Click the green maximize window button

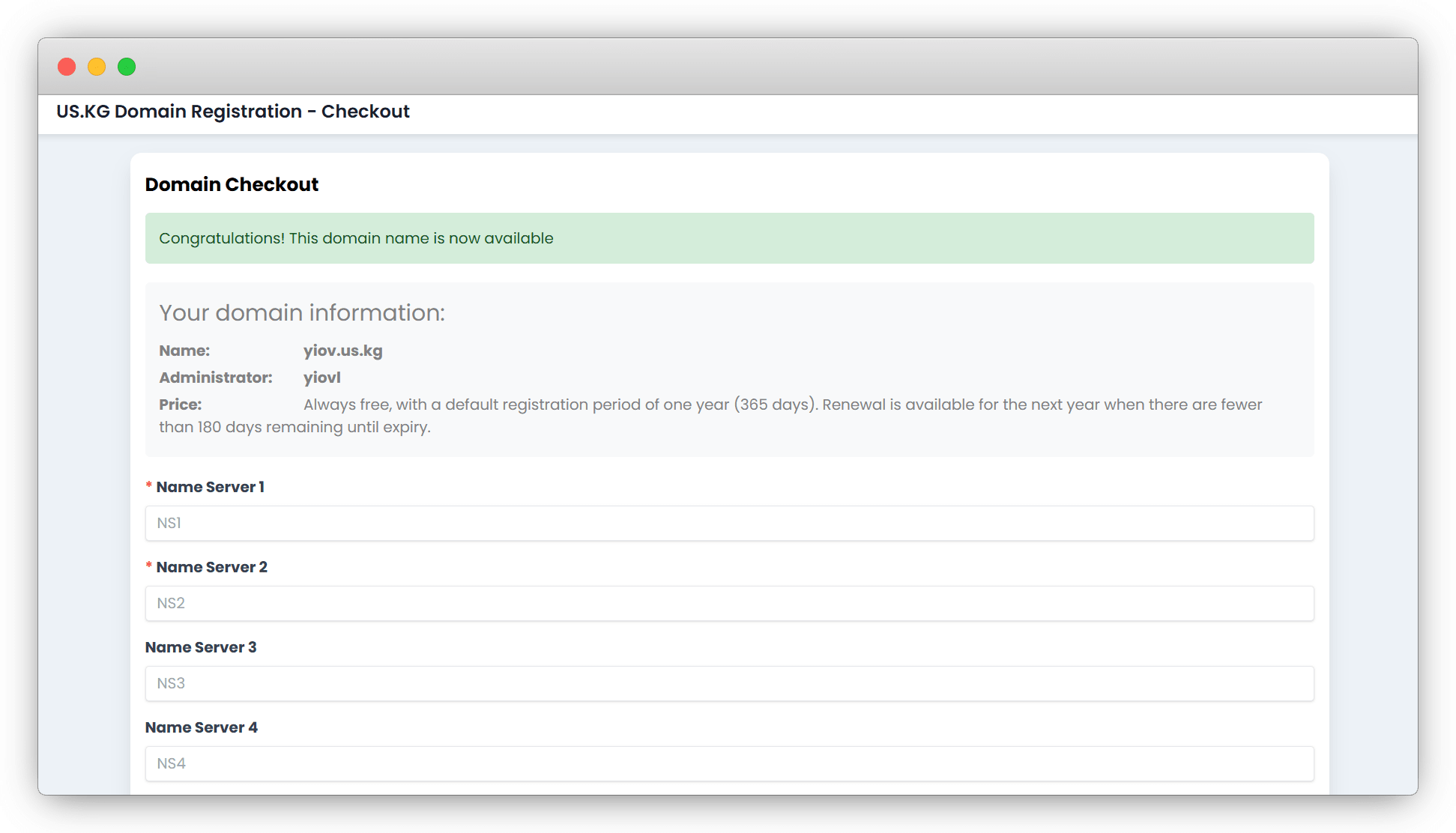click(127, 67)
